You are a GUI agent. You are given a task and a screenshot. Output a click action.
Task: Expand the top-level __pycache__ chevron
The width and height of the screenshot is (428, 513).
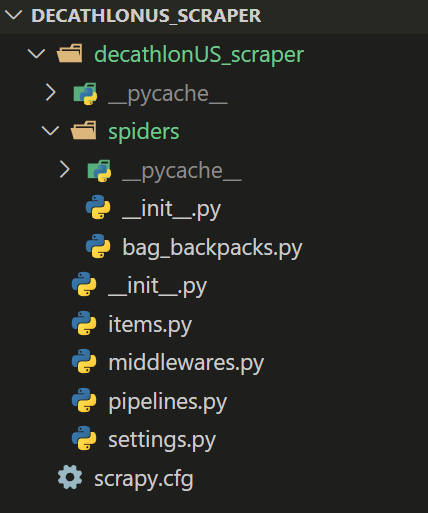tap(51, 93)
